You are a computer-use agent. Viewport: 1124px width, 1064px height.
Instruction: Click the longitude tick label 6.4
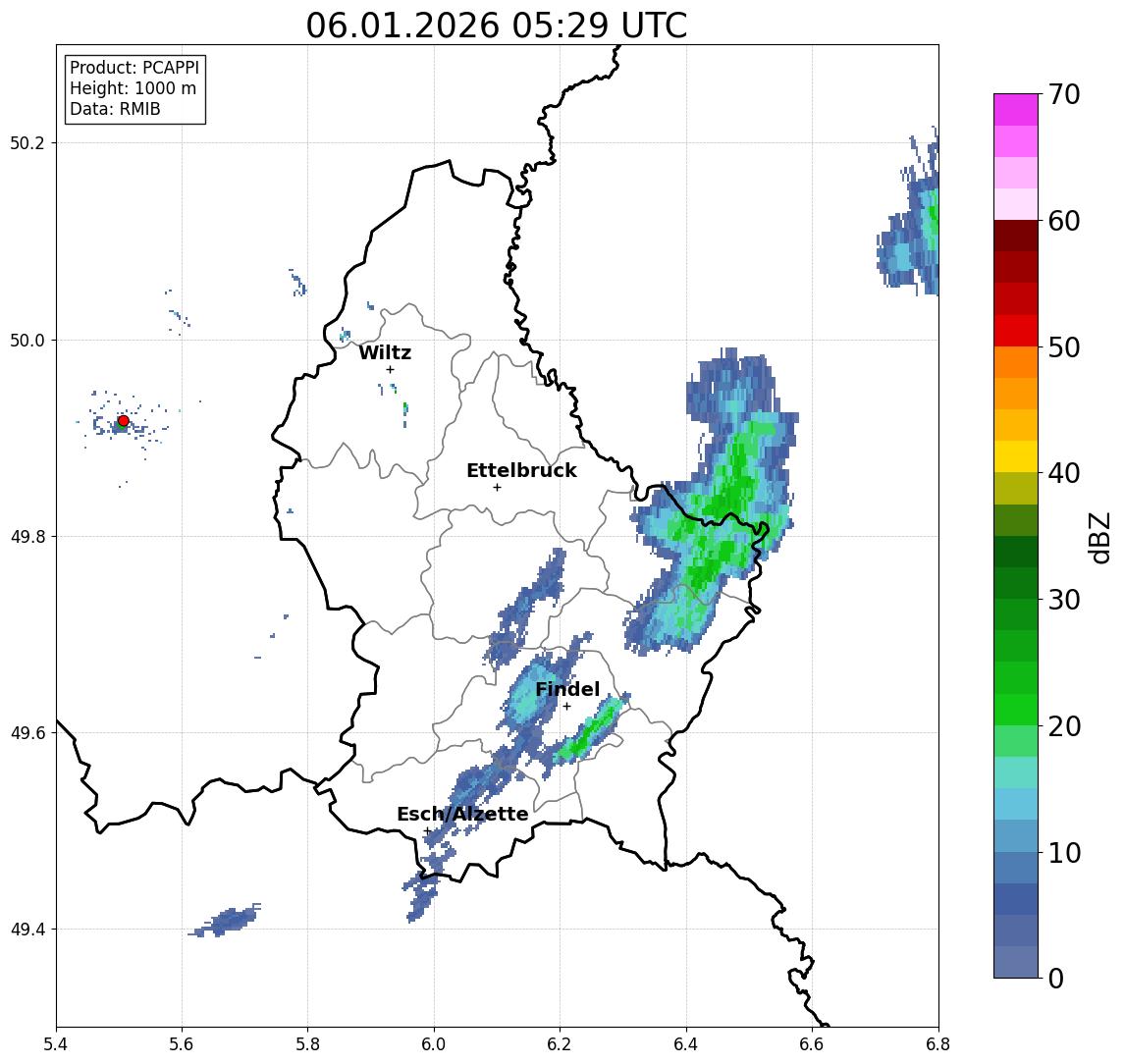pos(686,1044)
